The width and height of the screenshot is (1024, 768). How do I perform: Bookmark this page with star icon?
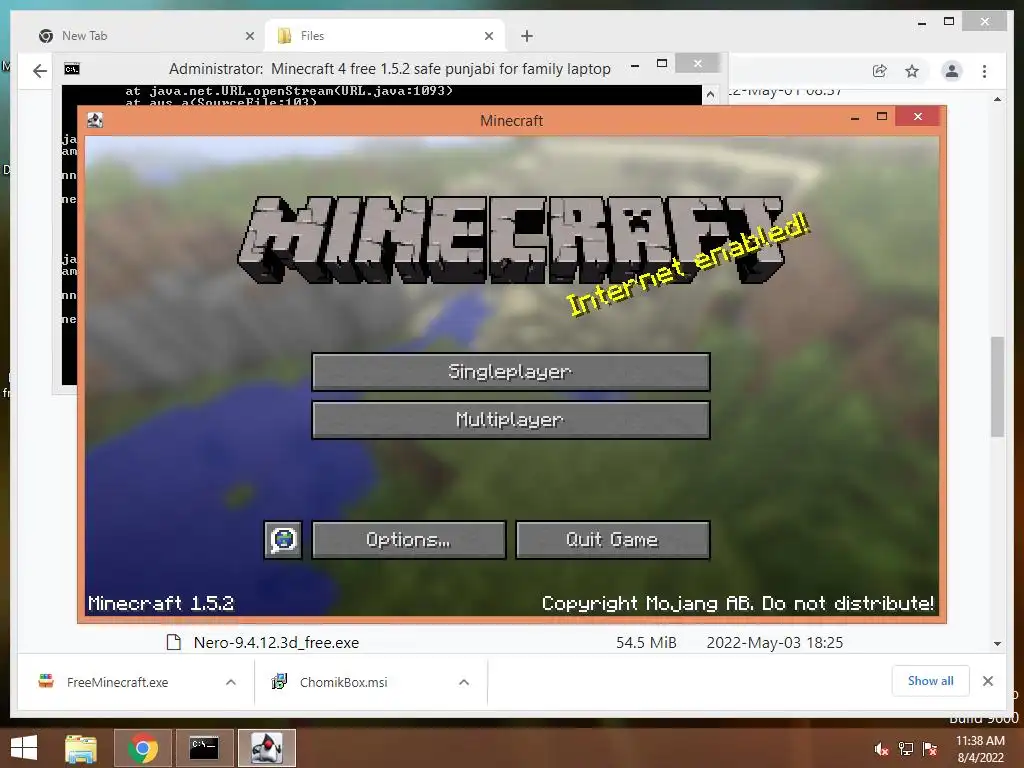tap(912, 71)
